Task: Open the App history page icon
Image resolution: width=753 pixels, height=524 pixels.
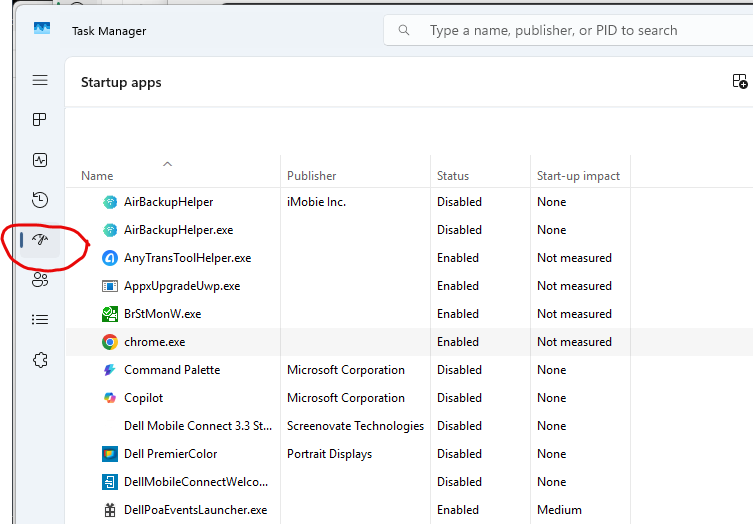Action: click(x=40, y=200)
